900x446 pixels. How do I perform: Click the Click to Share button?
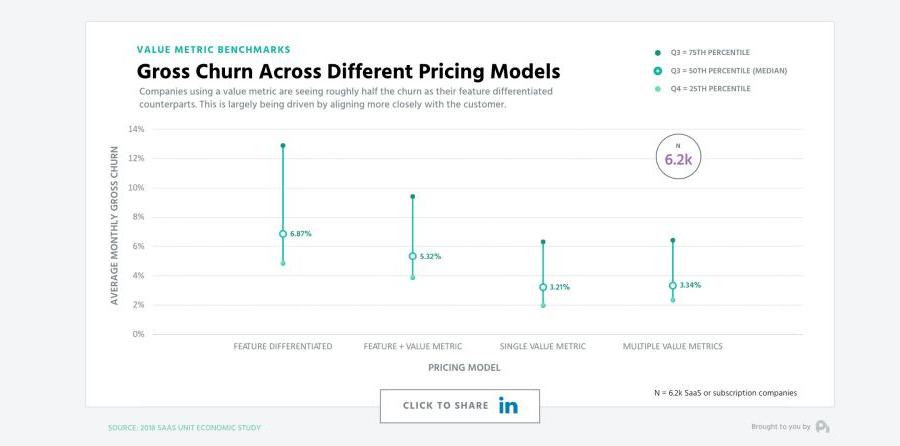coord(460,406)
